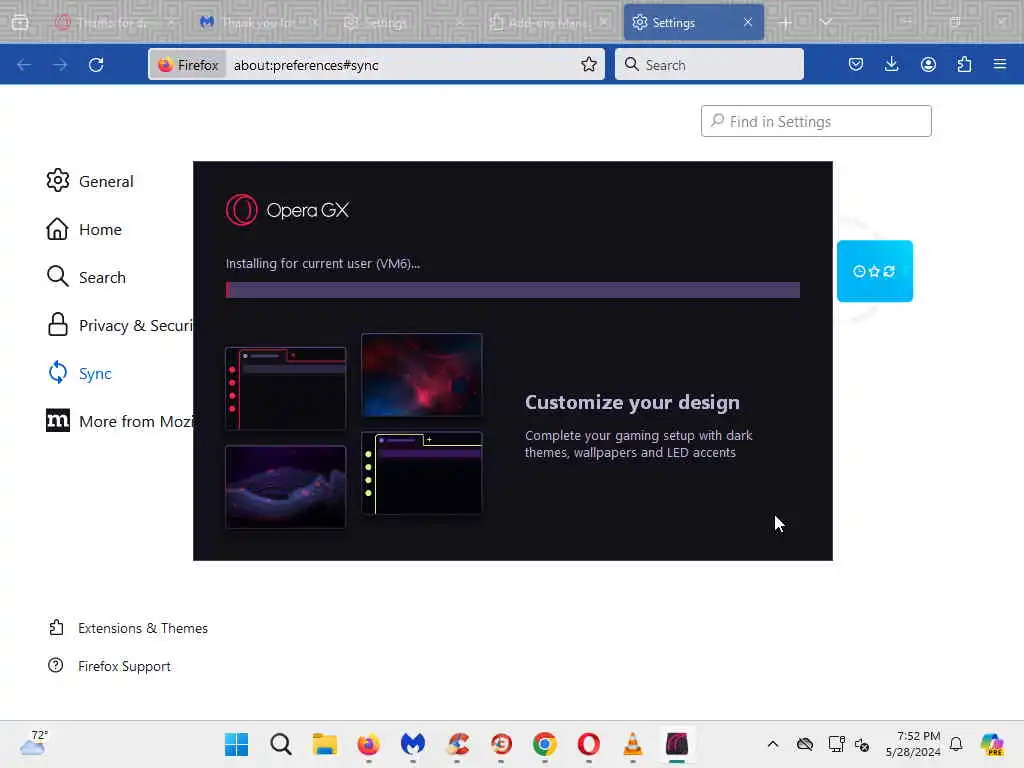This screenshot has width=1024, height=768.
Task: Open Search settings category
Action: [86, 277]
